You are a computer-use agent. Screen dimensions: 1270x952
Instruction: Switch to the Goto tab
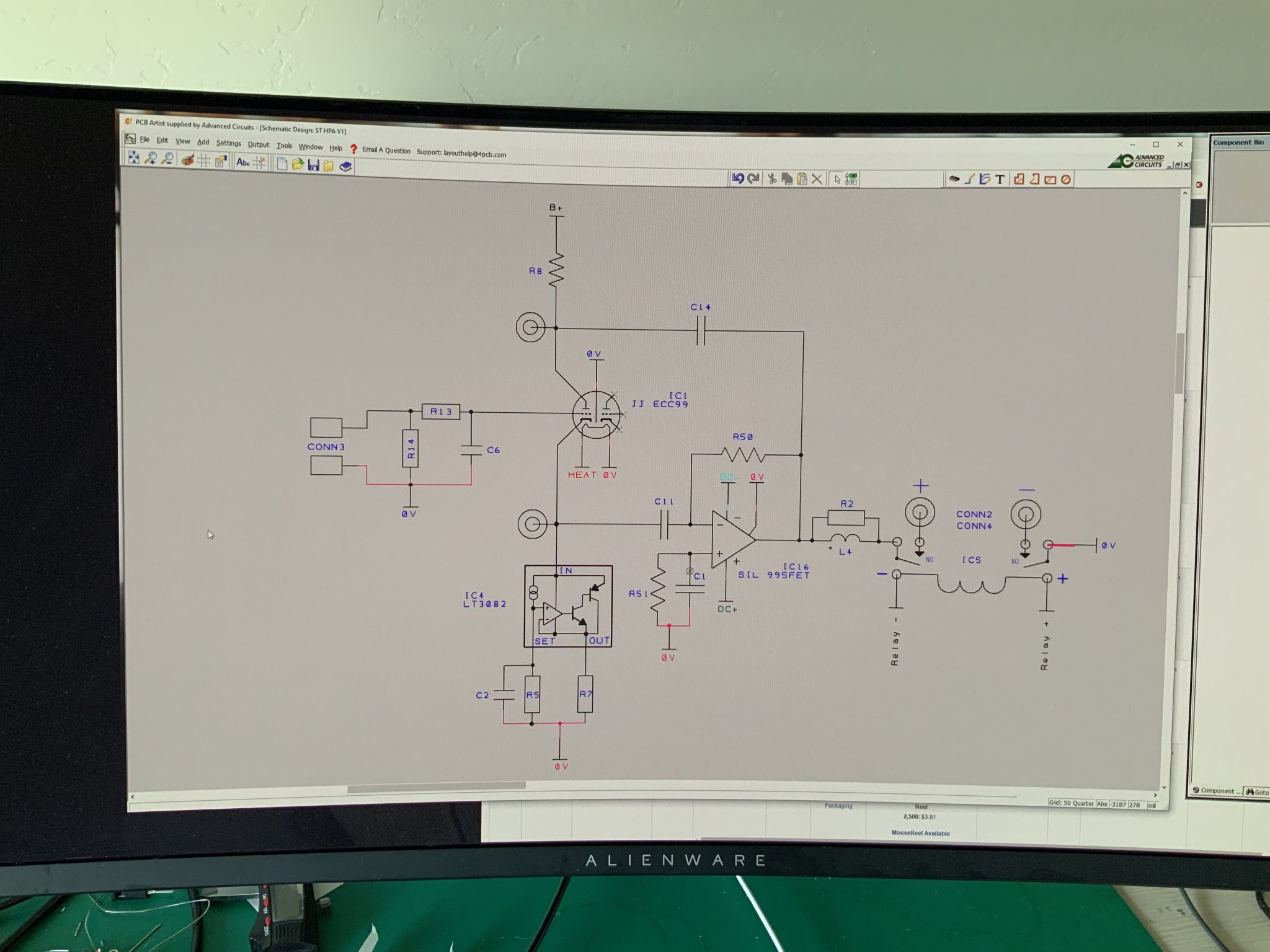[1257, 792]
